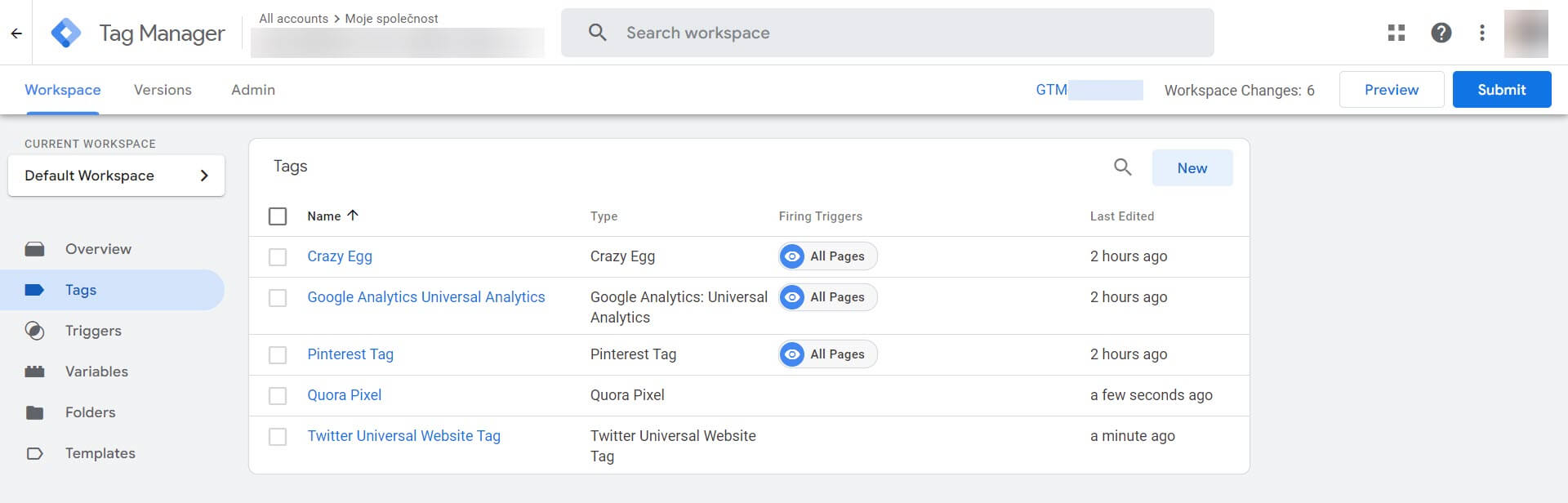
Task: Click the sort arrow beside Name
Action: click(x=353, y=216)
